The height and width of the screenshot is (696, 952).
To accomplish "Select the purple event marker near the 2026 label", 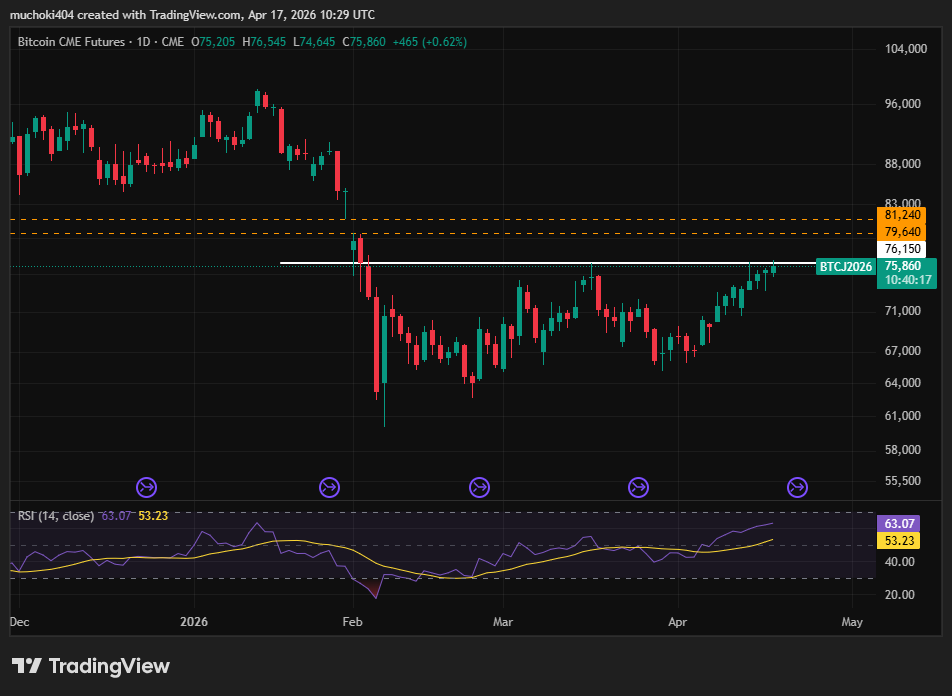I will [146, 487].
